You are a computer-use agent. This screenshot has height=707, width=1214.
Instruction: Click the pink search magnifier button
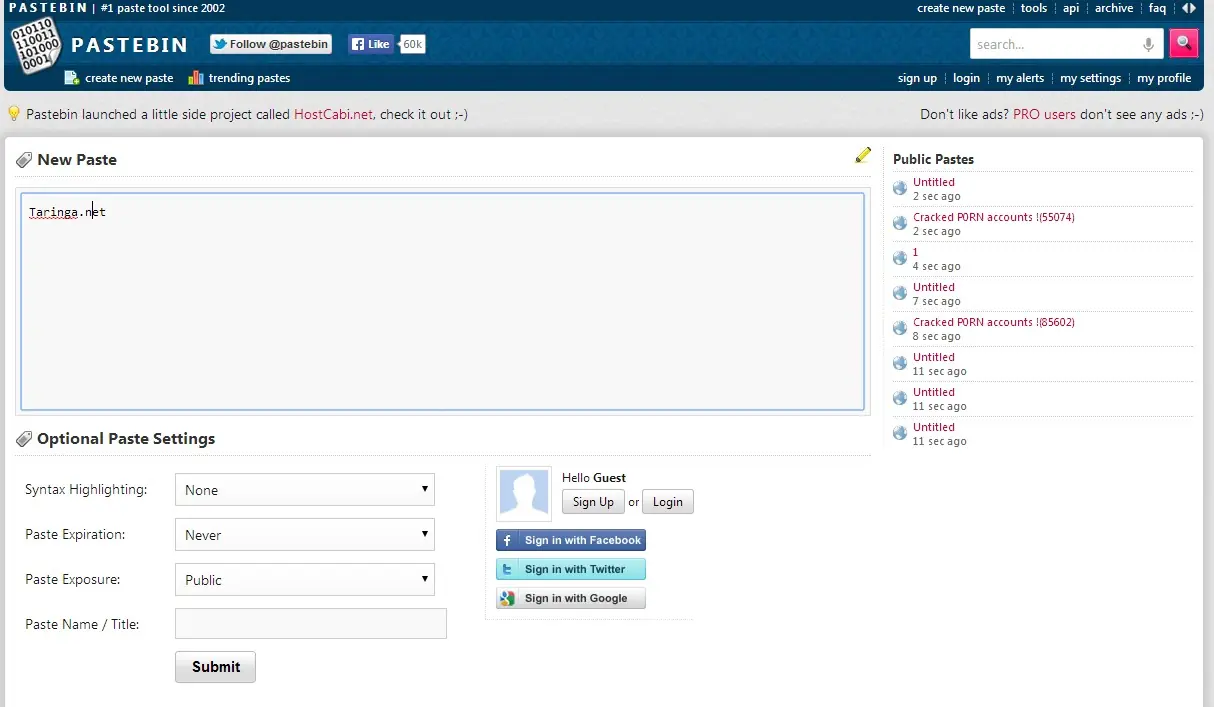point(1184,43)
